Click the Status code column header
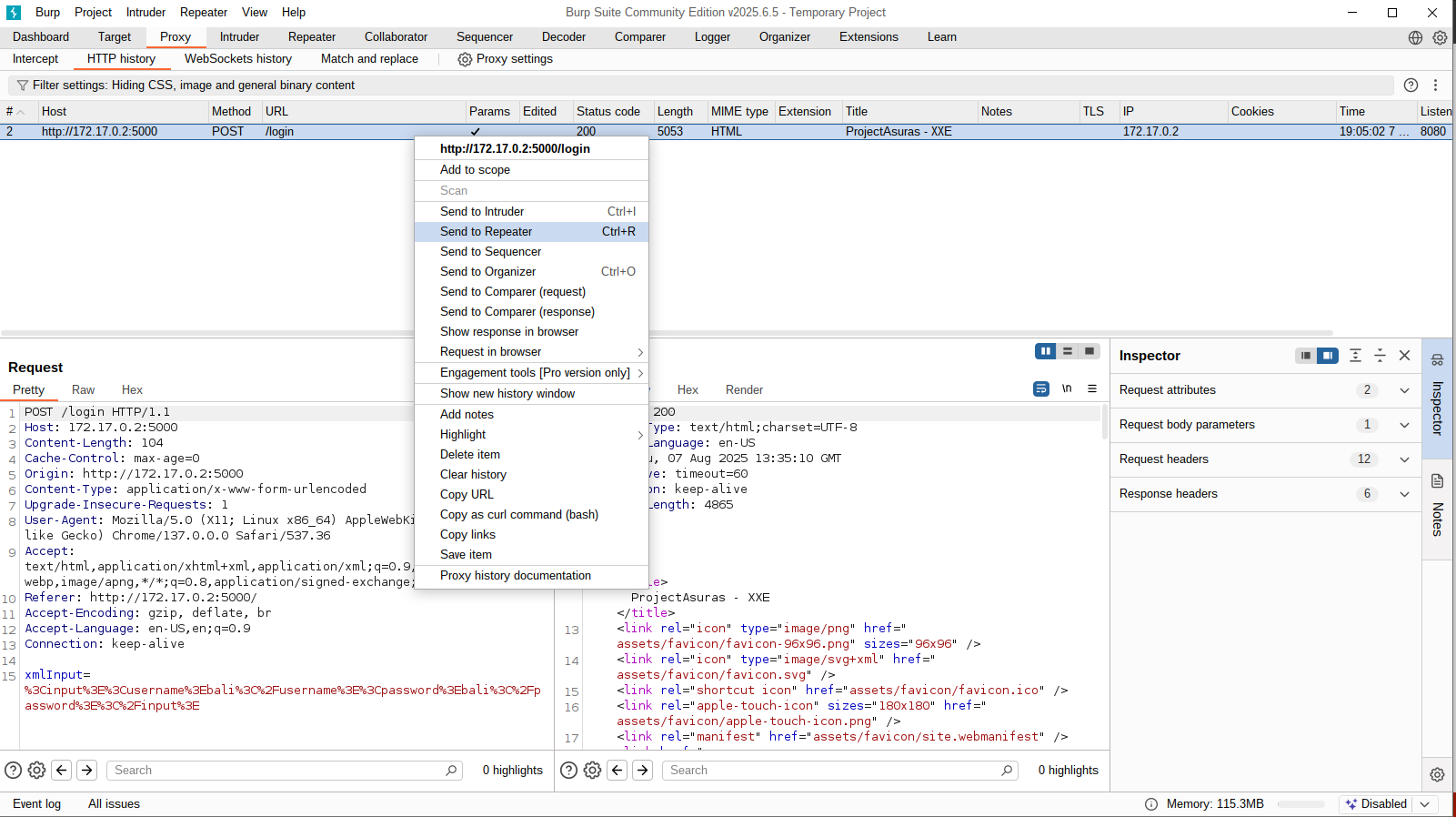This screenshot has height=817, width=1456. pyautogui.click(x=612, y=112)
